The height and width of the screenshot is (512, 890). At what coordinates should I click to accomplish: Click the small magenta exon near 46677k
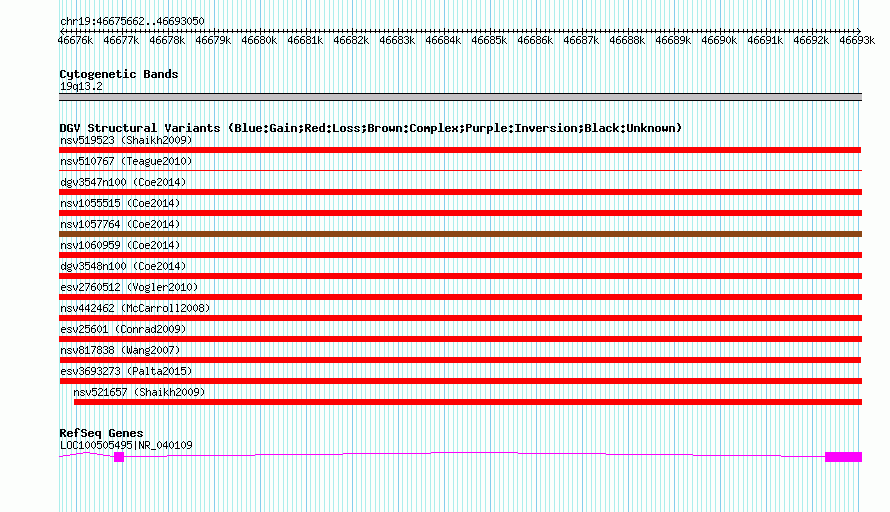click(119, 457)
